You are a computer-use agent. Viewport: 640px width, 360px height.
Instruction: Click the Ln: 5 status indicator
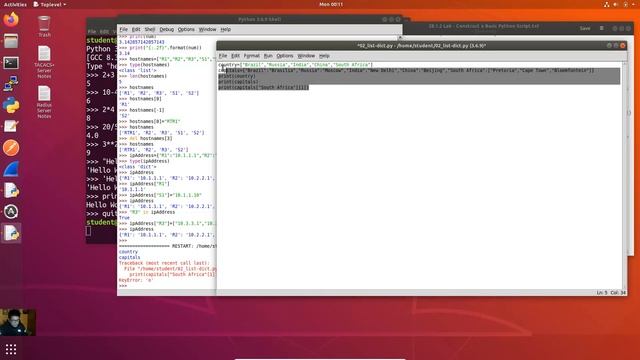pyautogui.click(x=602, y=293)
